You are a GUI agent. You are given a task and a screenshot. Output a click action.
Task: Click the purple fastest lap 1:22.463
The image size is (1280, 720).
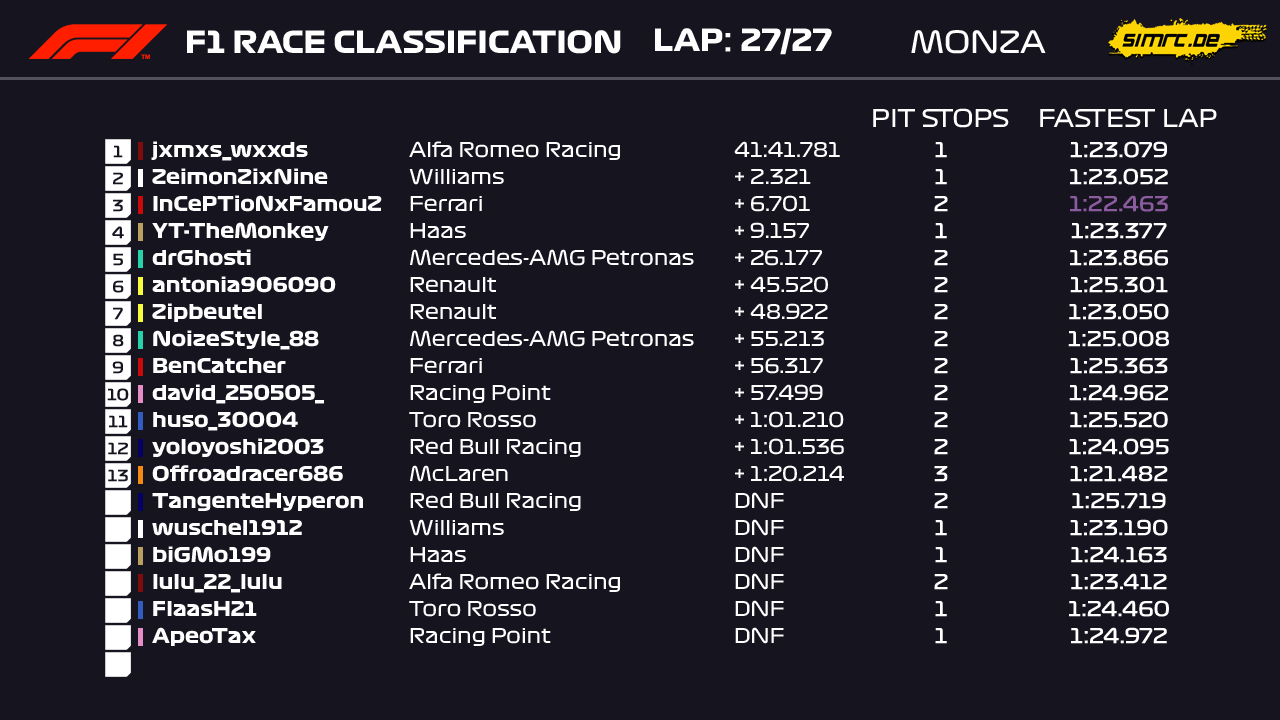1118,205
